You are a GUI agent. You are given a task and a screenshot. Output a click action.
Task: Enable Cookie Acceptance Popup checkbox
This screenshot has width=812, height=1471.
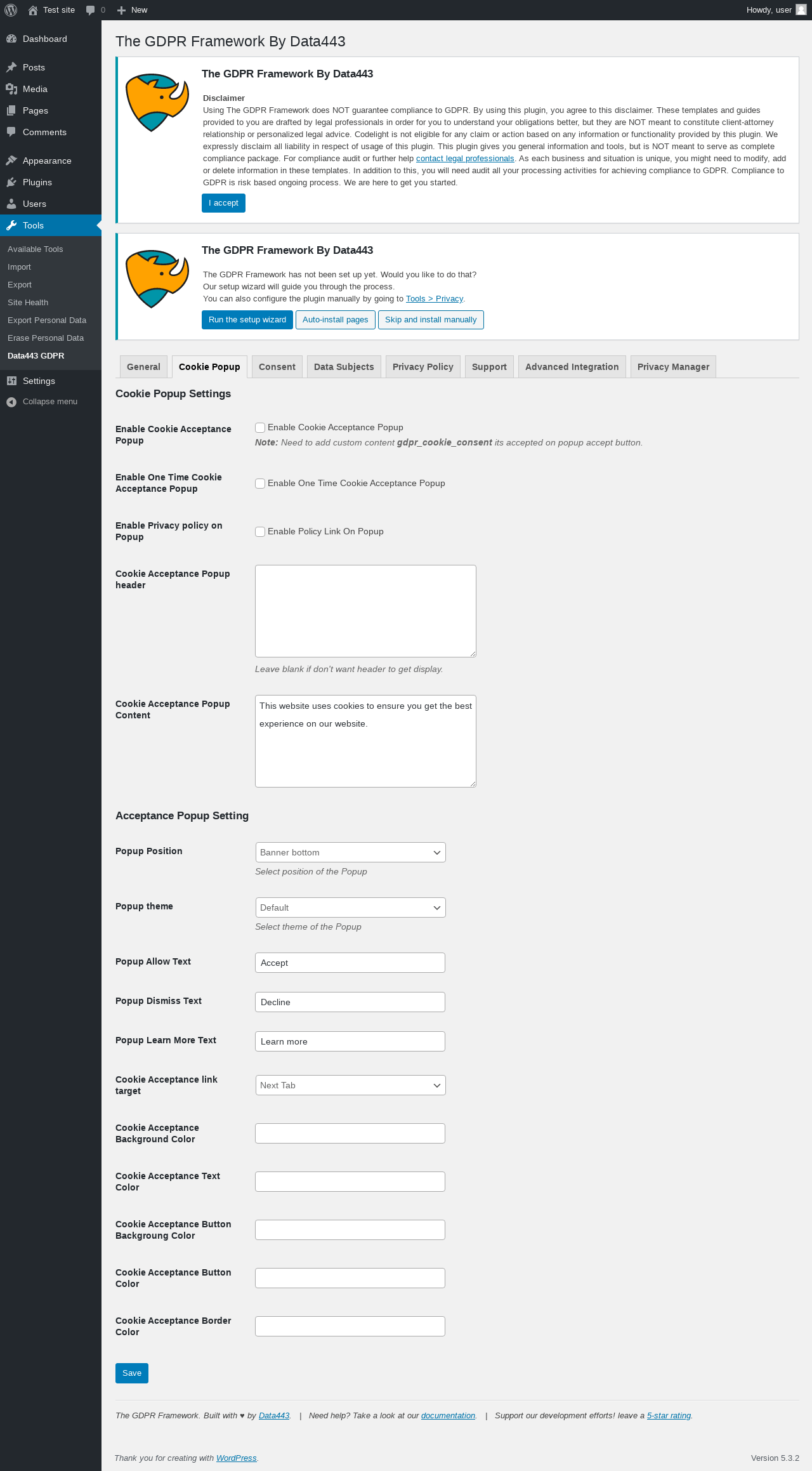(260, 428)
